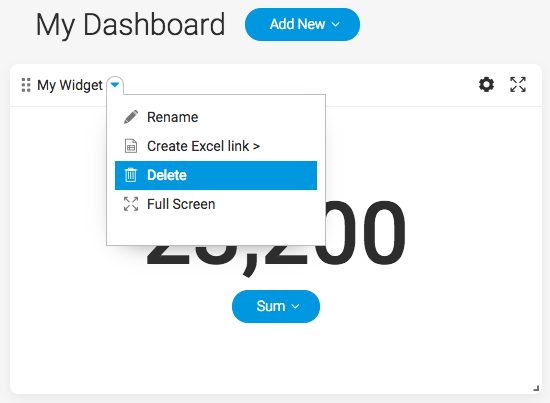Click the full screen arrows icon in widget header

518,85
